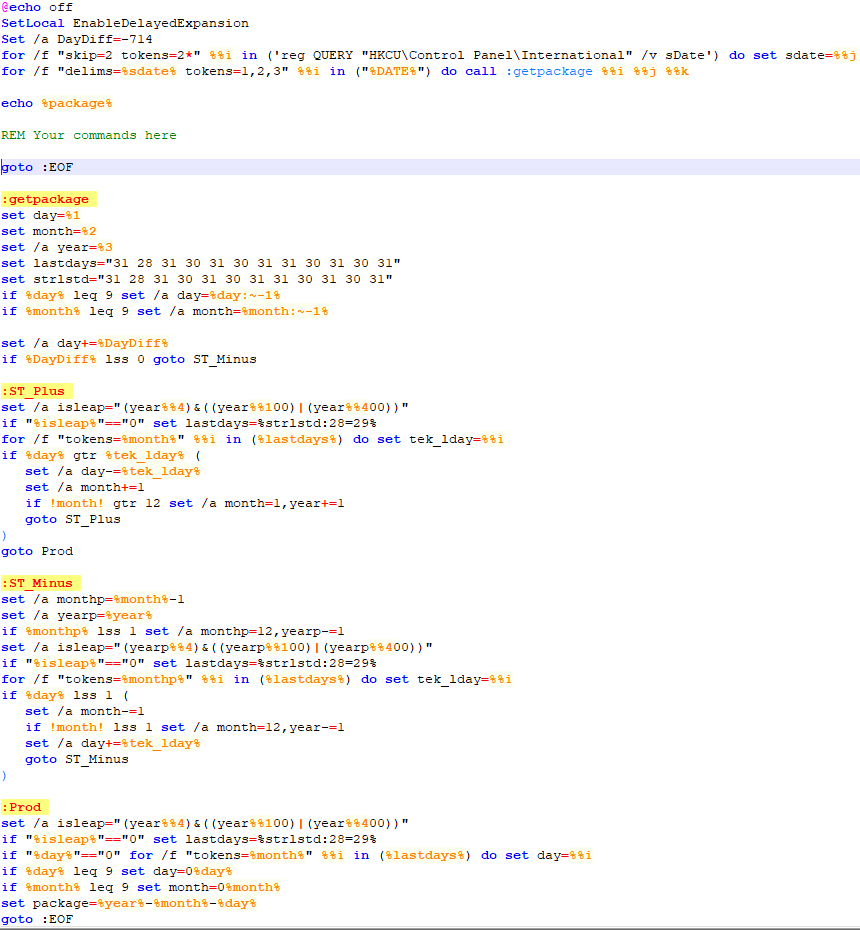Click the '@echo off' line
This screenshot has width=860, height=930.
pos(37,7)
